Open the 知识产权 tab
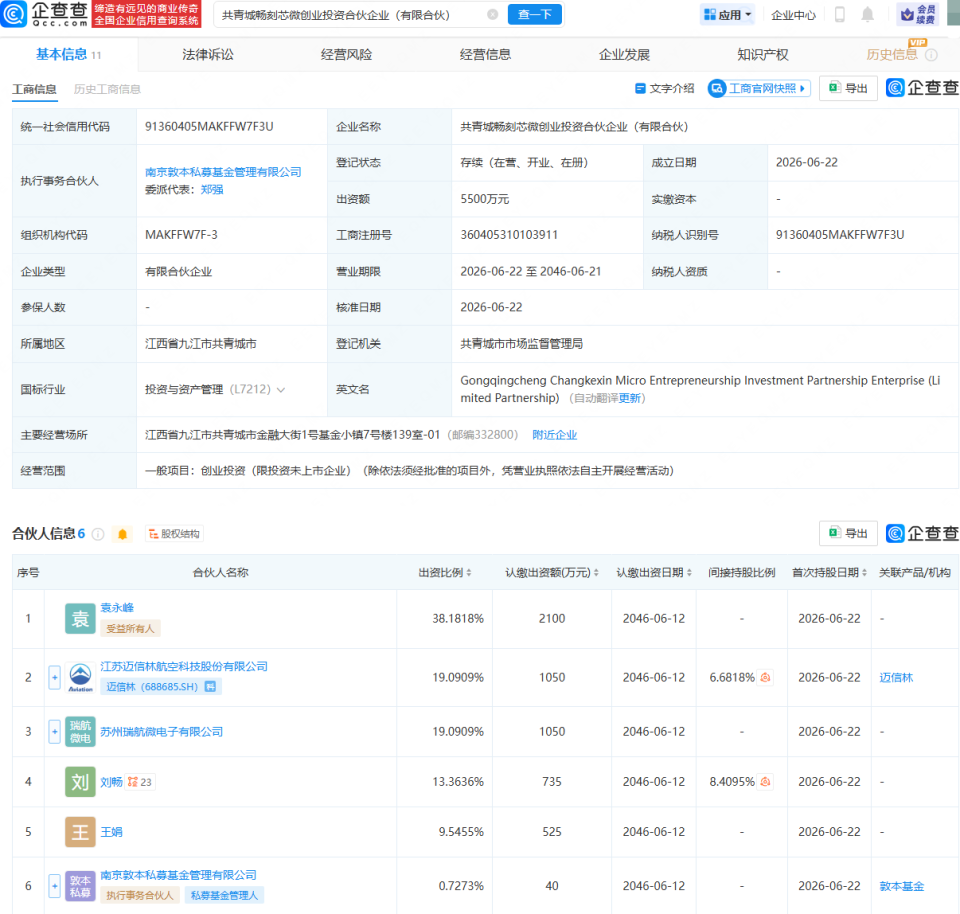The image size is (960, 914). 763,54
